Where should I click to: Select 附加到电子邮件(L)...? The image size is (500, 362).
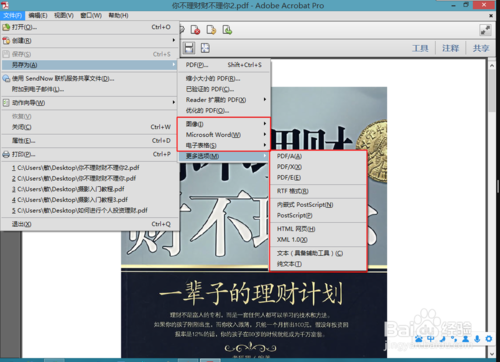tap(89, 89)
